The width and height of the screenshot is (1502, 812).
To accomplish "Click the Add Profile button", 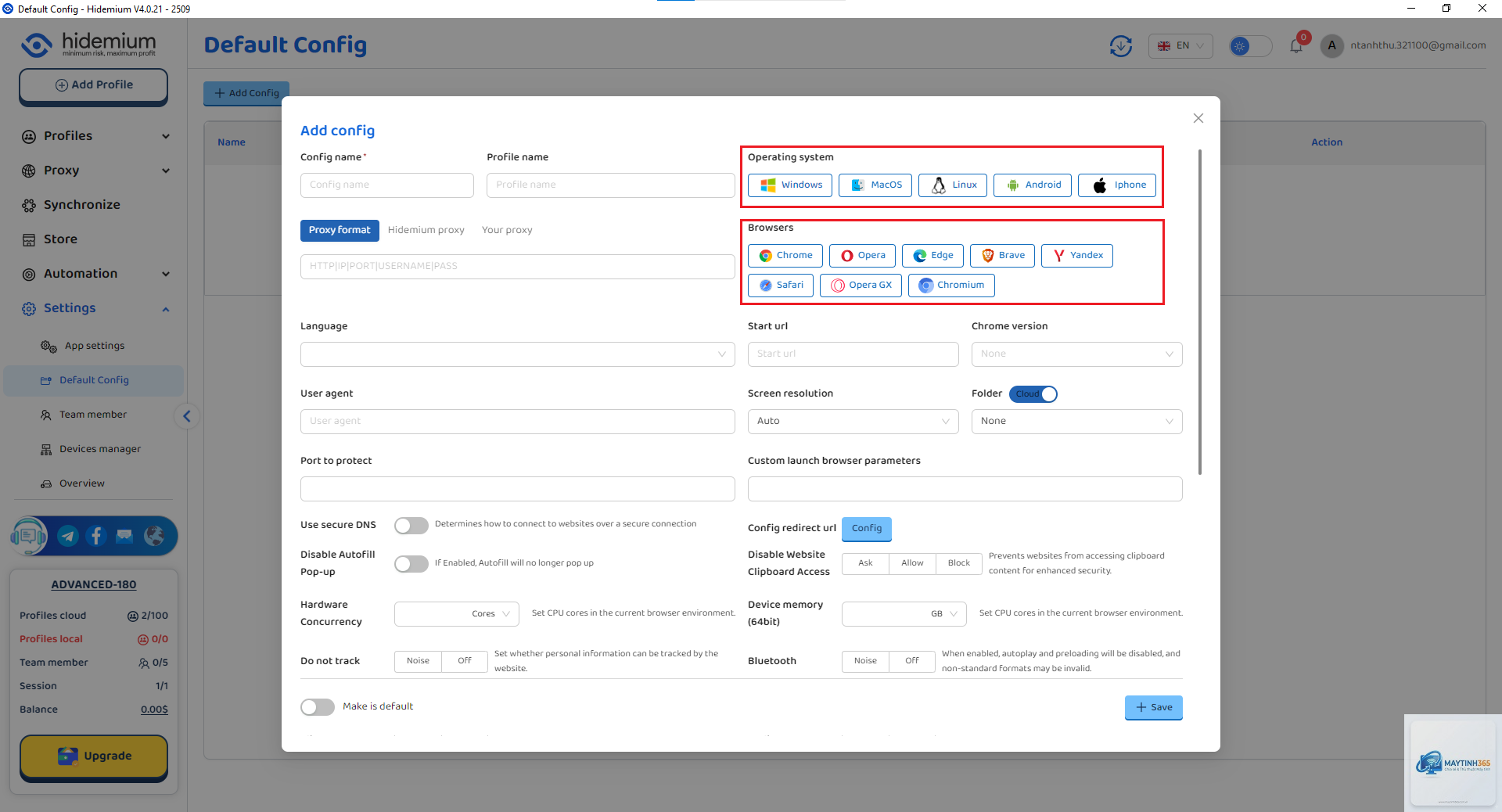I will pos(94,85).
